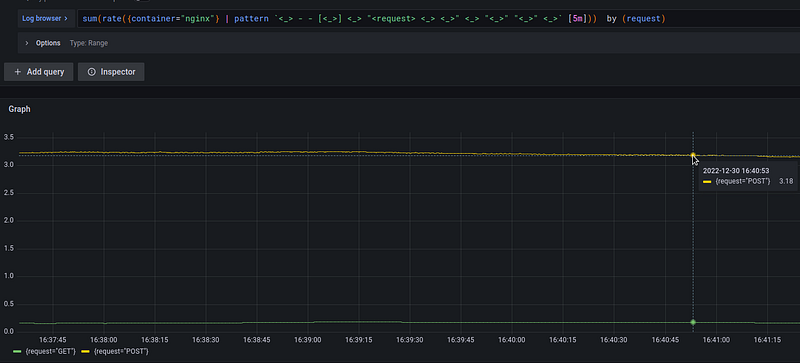This screenshot has height=363, width=800.
Task: Click the 16:37:45 x-axis label
Action: pos(53,340)
